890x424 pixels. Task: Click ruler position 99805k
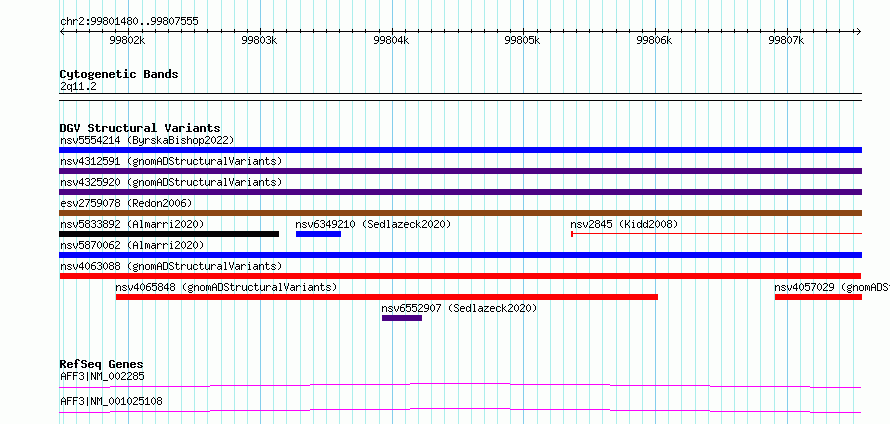(x=523, y=40)
